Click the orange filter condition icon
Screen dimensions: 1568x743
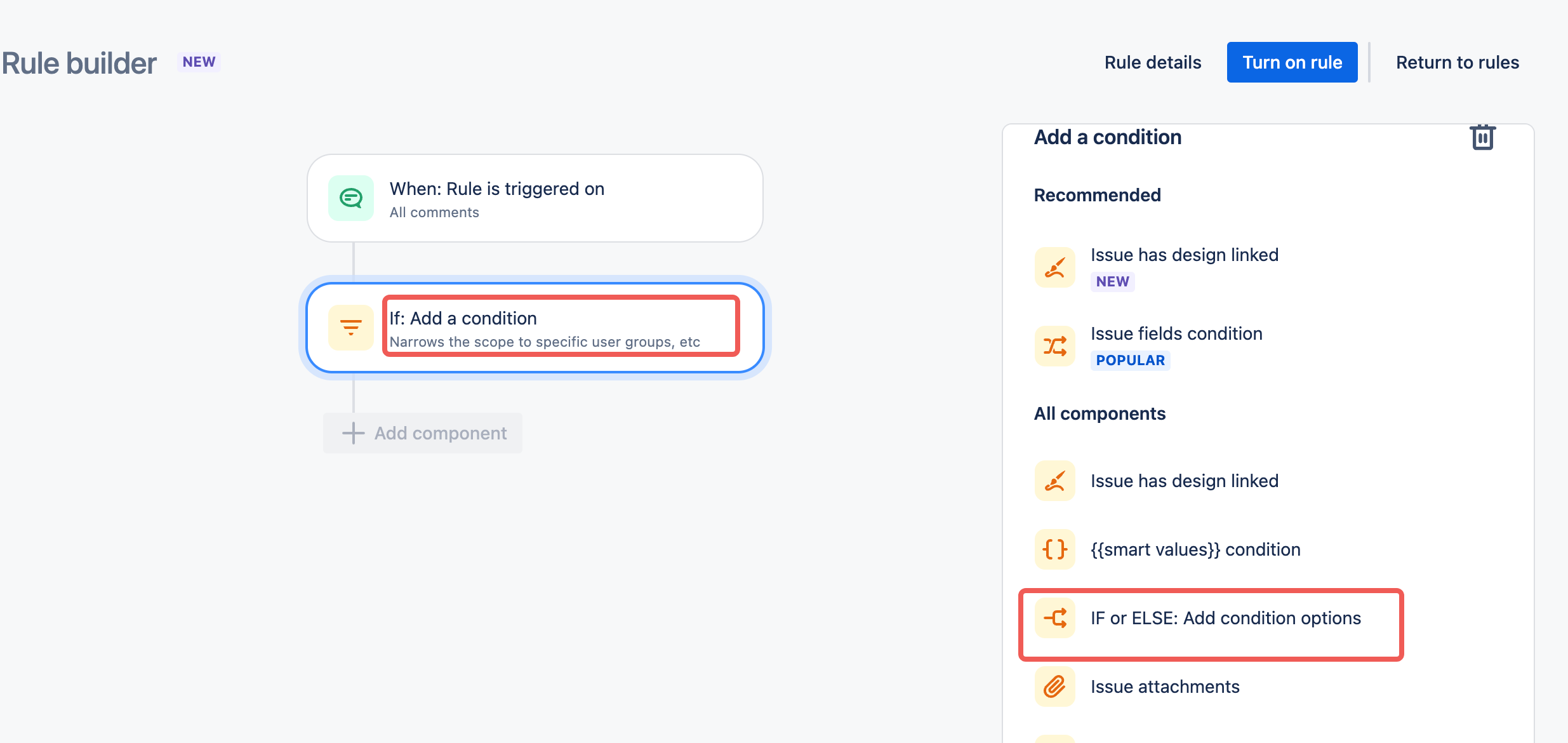point(351,328)
